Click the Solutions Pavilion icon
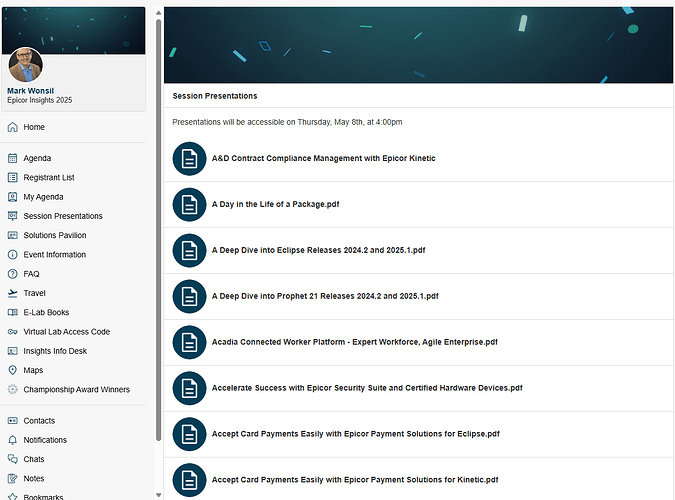This screenshot has height=500, width=675. 12,235
